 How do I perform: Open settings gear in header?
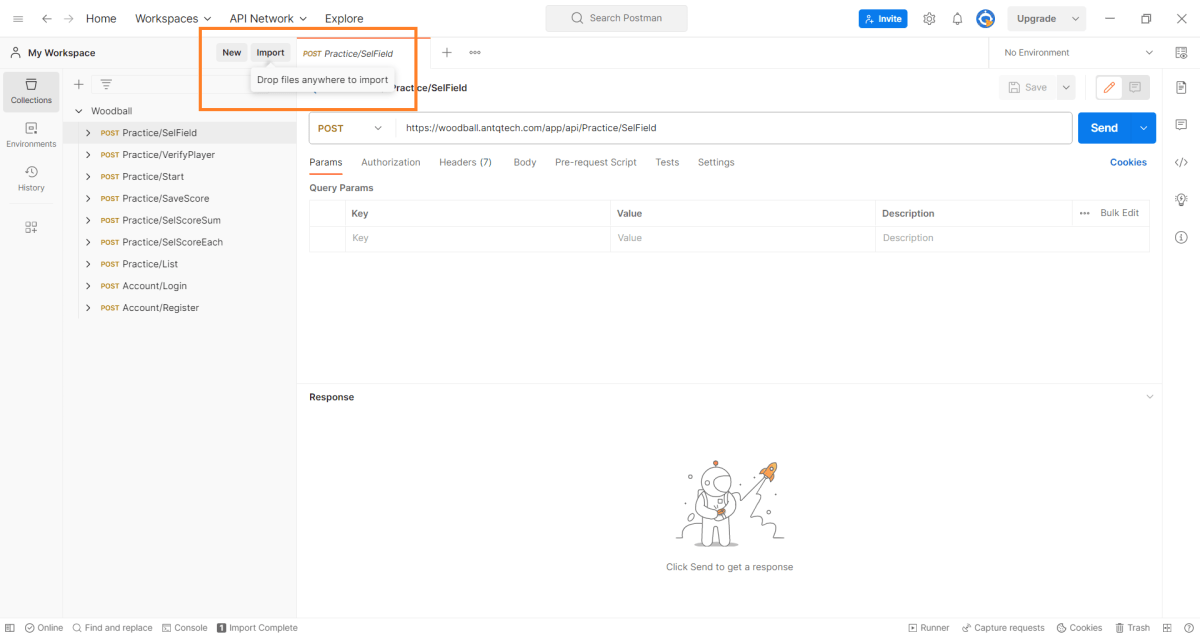(x=929, y=18)
